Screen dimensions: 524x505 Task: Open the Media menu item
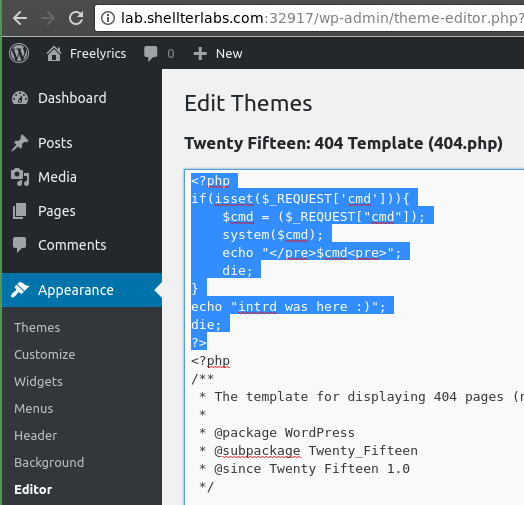pyautogui.click(x=57, y=177)
